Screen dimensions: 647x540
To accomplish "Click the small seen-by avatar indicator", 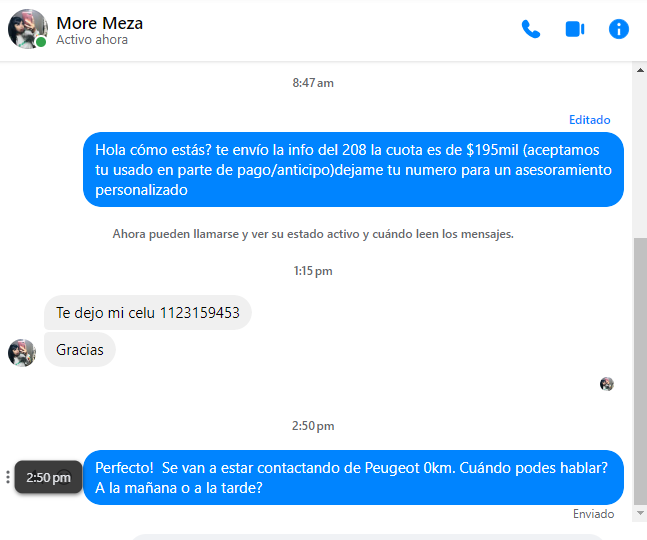I will point(607,384).
